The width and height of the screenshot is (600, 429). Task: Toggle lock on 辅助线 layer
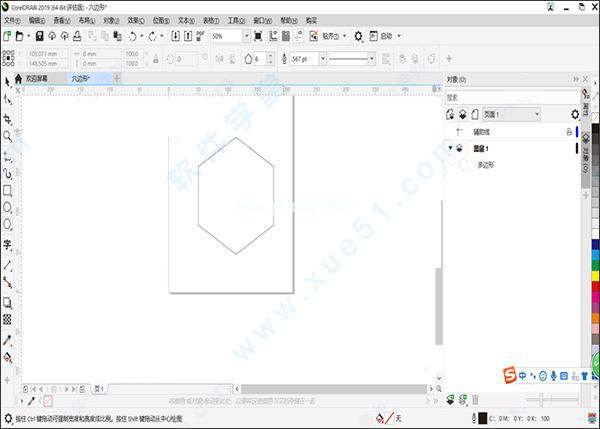click(x=569, y=132)
